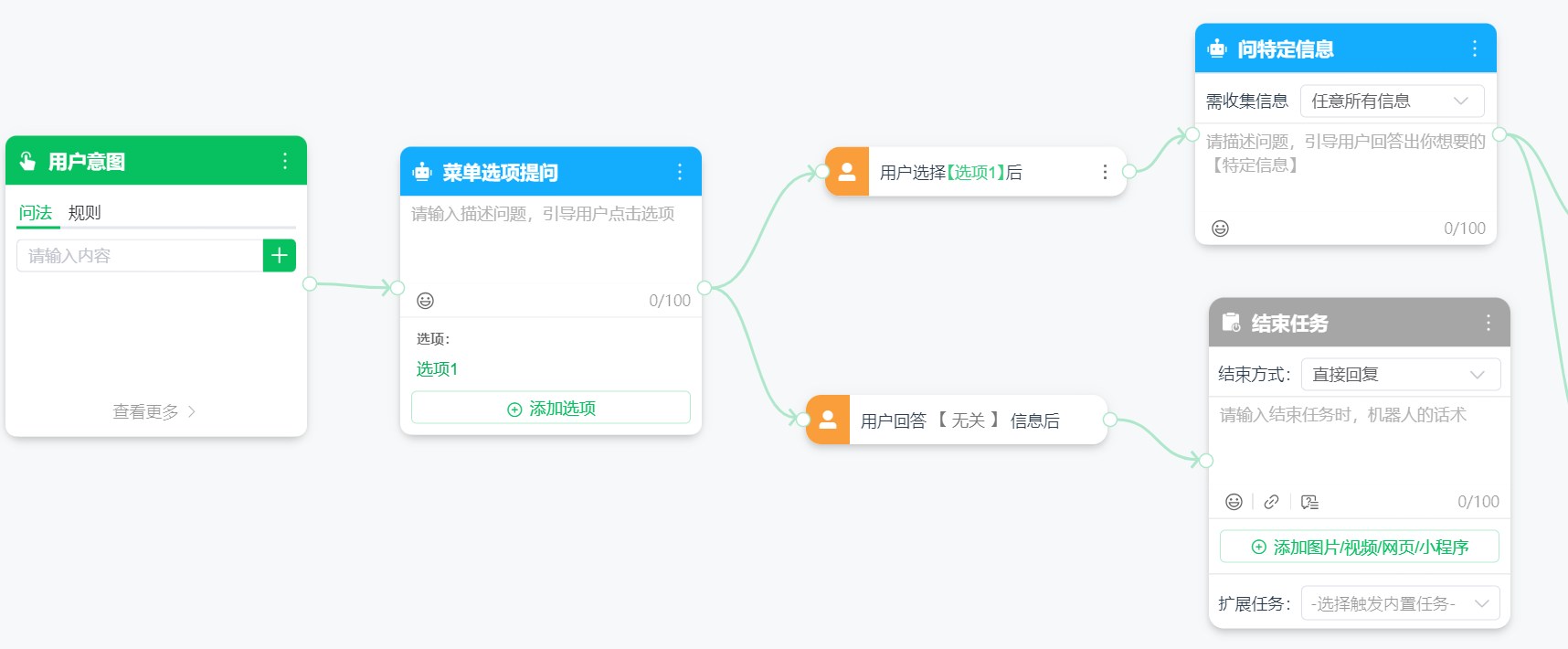Image resolution: width=1568 pixels, height=649 pixels.
Task: Switch to the 规则 tab
Action: click(x=84, y=213)
